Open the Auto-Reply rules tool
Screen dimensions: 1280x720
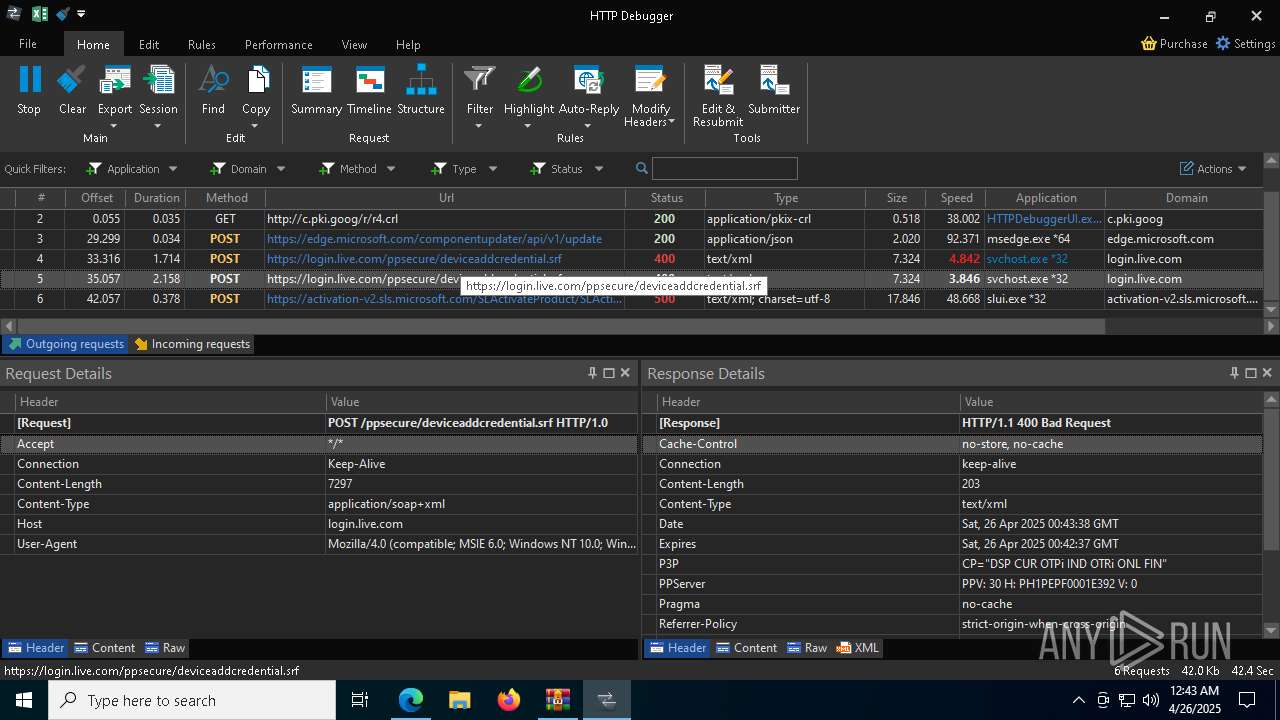click(589, 96)
